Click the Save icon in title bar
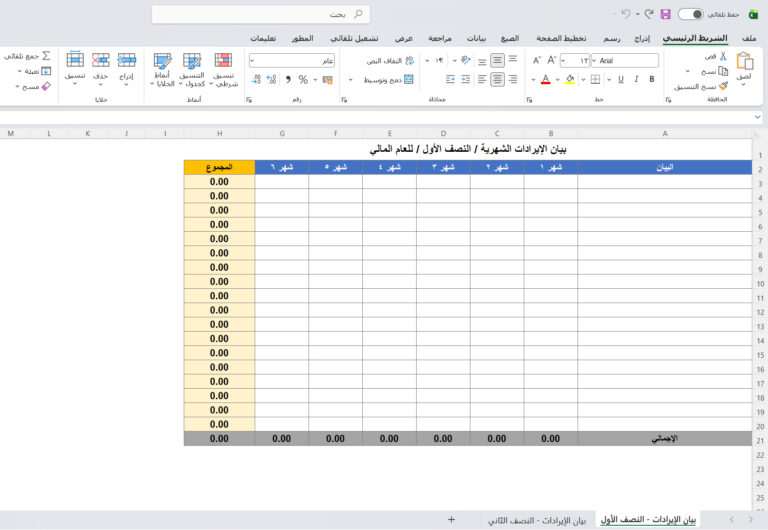Image resolution: width=768 pixels, height=530 pixels. 665,14
